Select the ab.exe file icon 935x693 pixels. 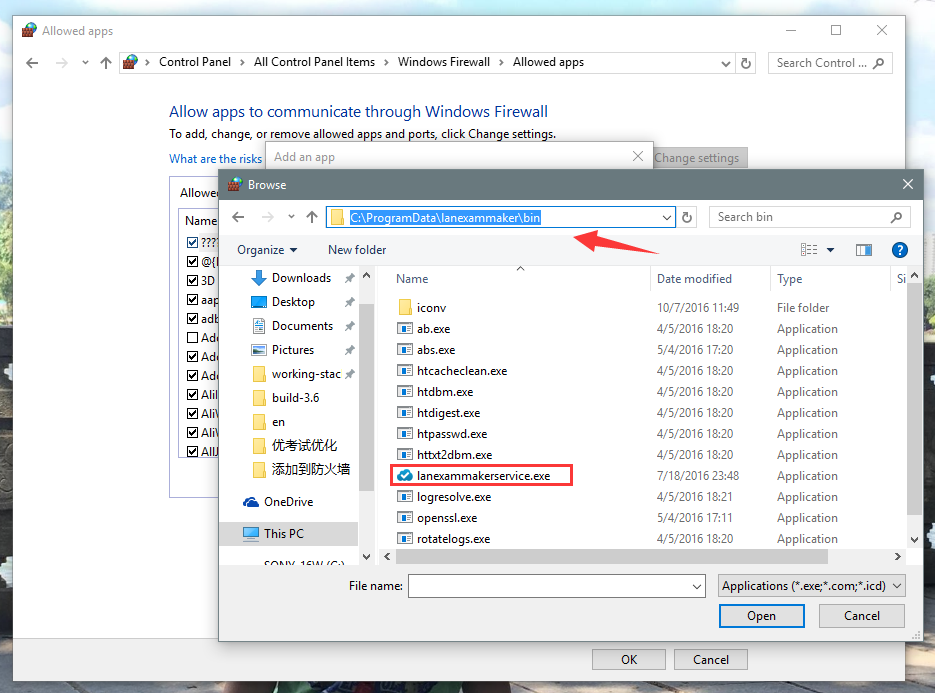pos(405,329)
